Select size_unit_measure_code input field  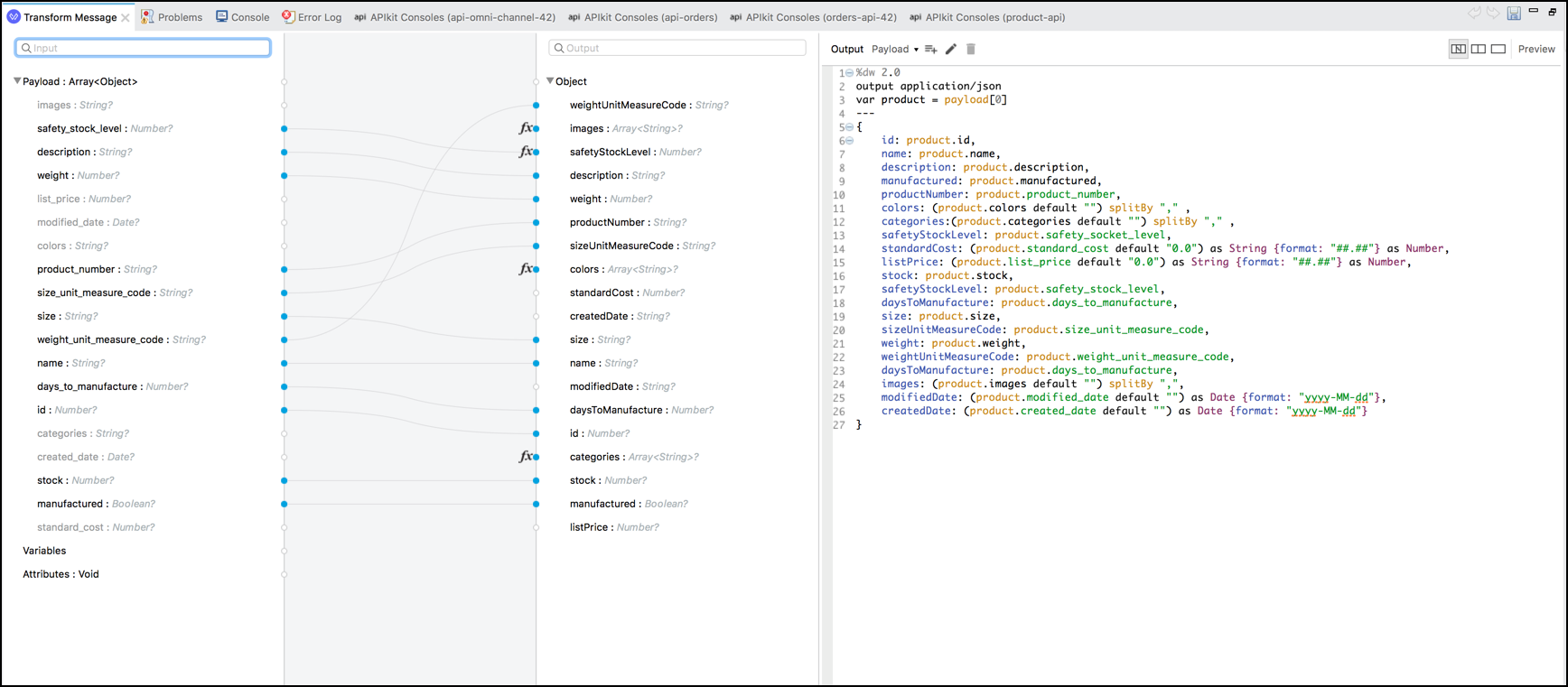pyautogui.click(x=115, y=292)
